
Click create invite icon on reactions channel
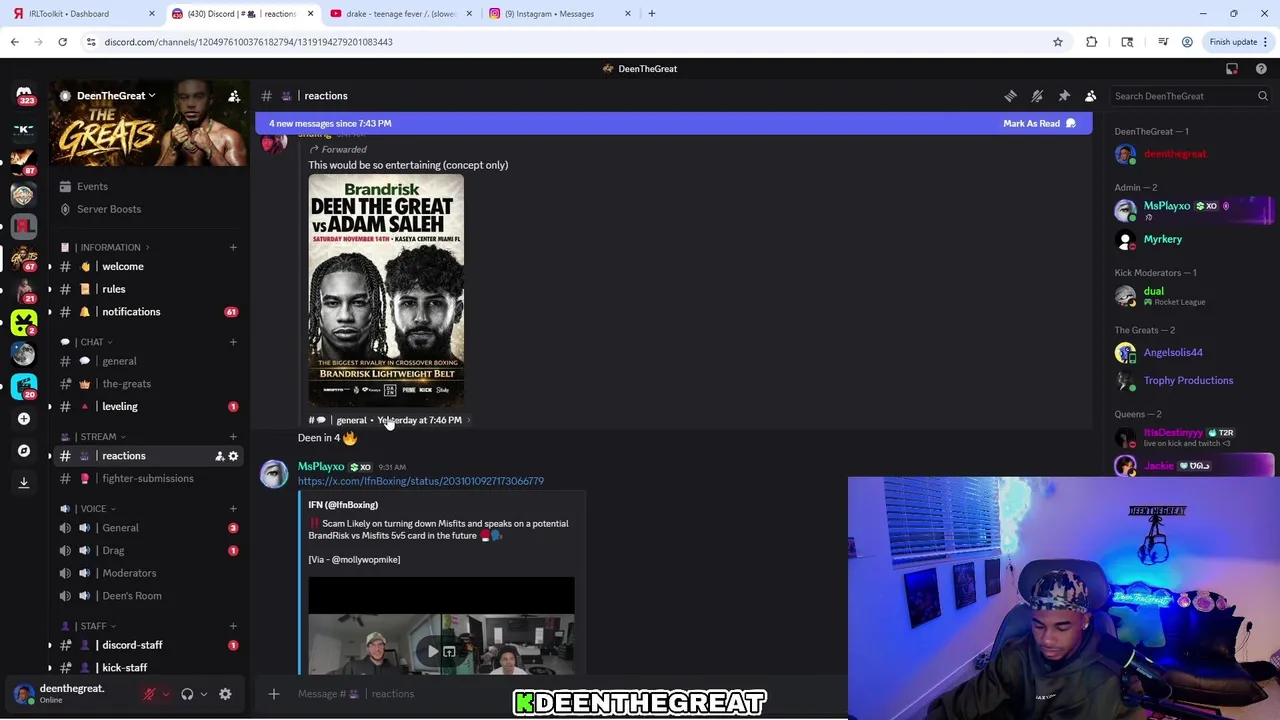(219, 456)
